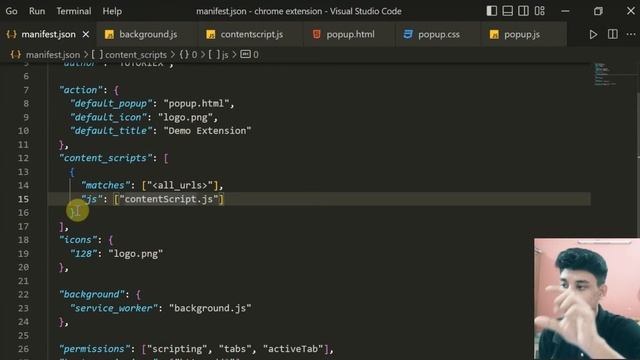Click the manifest.json breadcrumb braces icon
Screen dimensions: 640x360
[x=16, y=54]
